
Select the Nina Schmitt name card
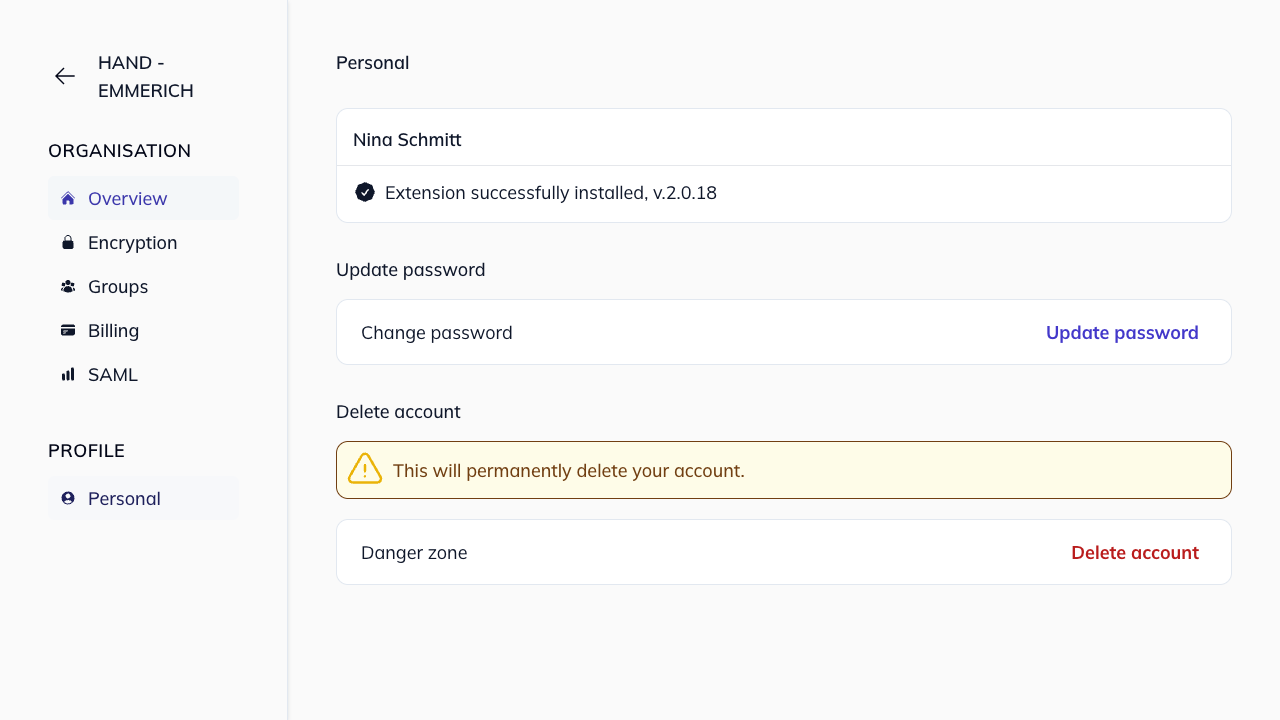[407, 139]
